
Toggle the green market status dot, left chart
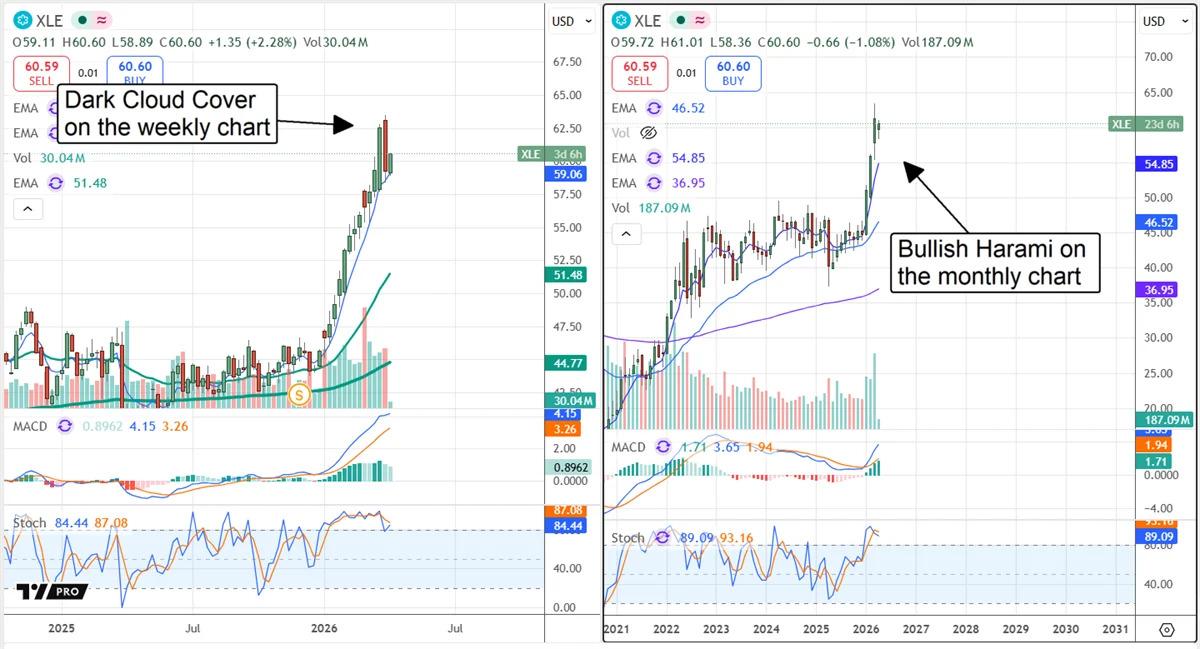82,21
